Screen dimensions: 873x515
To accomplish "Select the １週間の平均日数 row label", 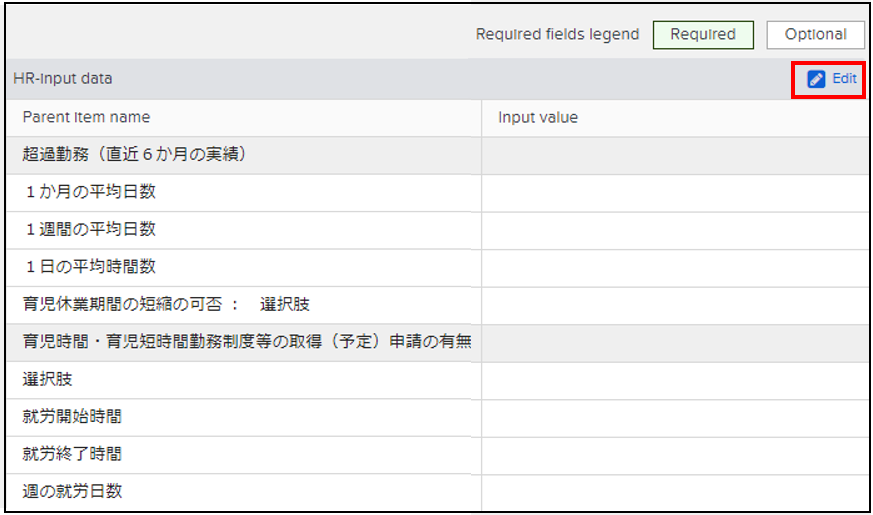I will (x=90, y=229).
